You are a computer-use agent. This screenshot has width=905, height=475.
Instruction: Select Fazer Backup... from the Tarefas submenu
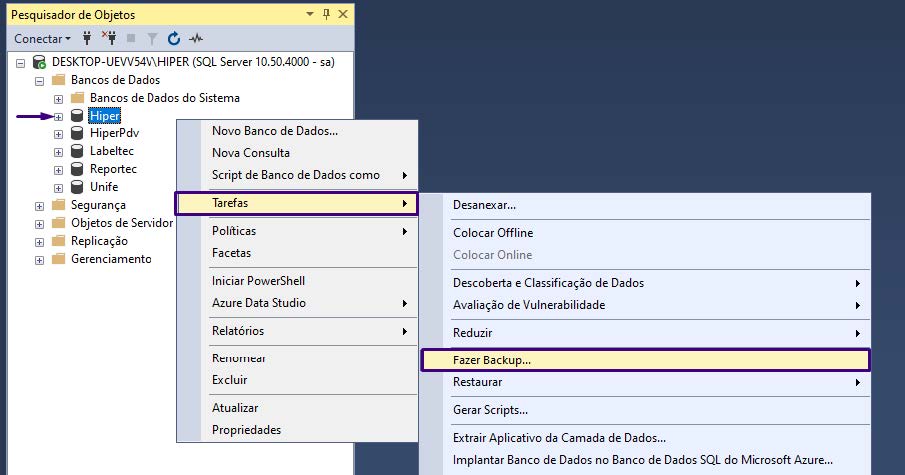point(491,359)
